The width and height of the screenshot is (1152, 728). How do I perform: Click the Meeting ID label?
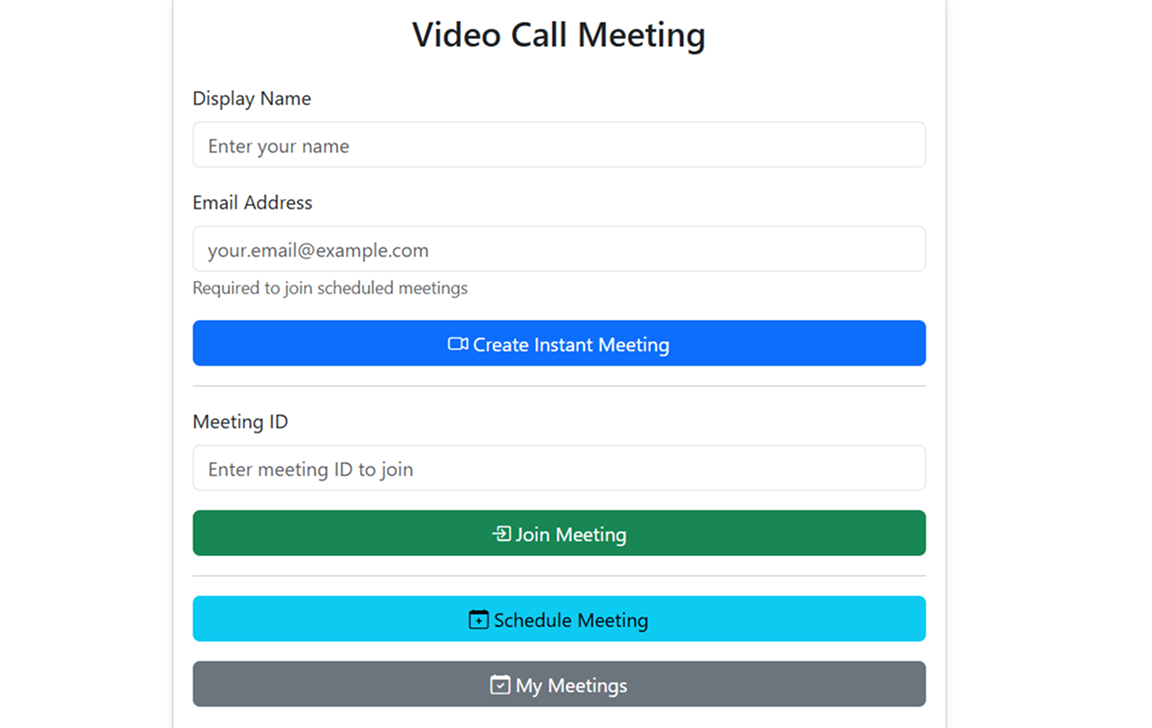click(x=240, y=422)
